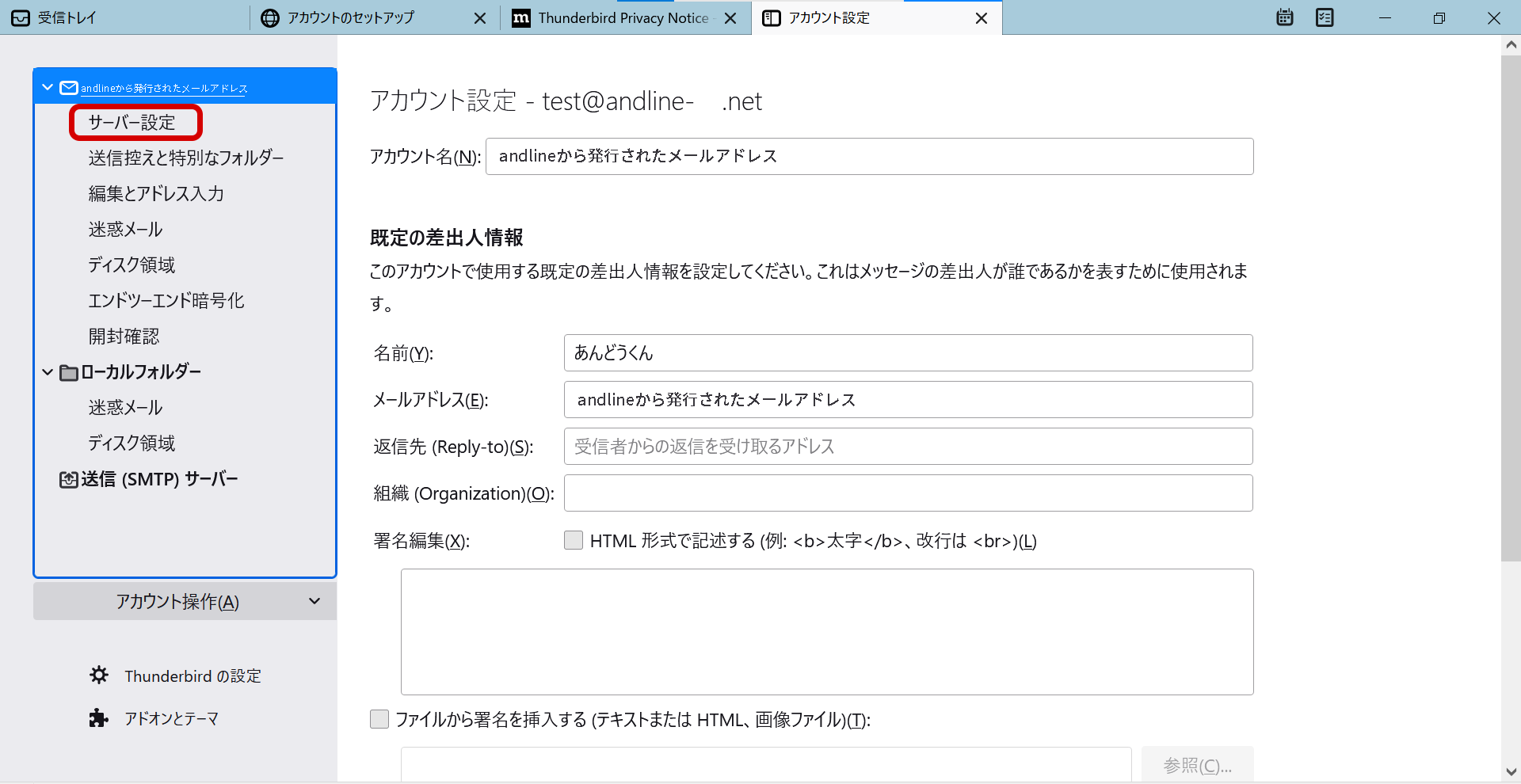
Task: Click the Thunderbird settings gear icon
Action: point(99,676)
